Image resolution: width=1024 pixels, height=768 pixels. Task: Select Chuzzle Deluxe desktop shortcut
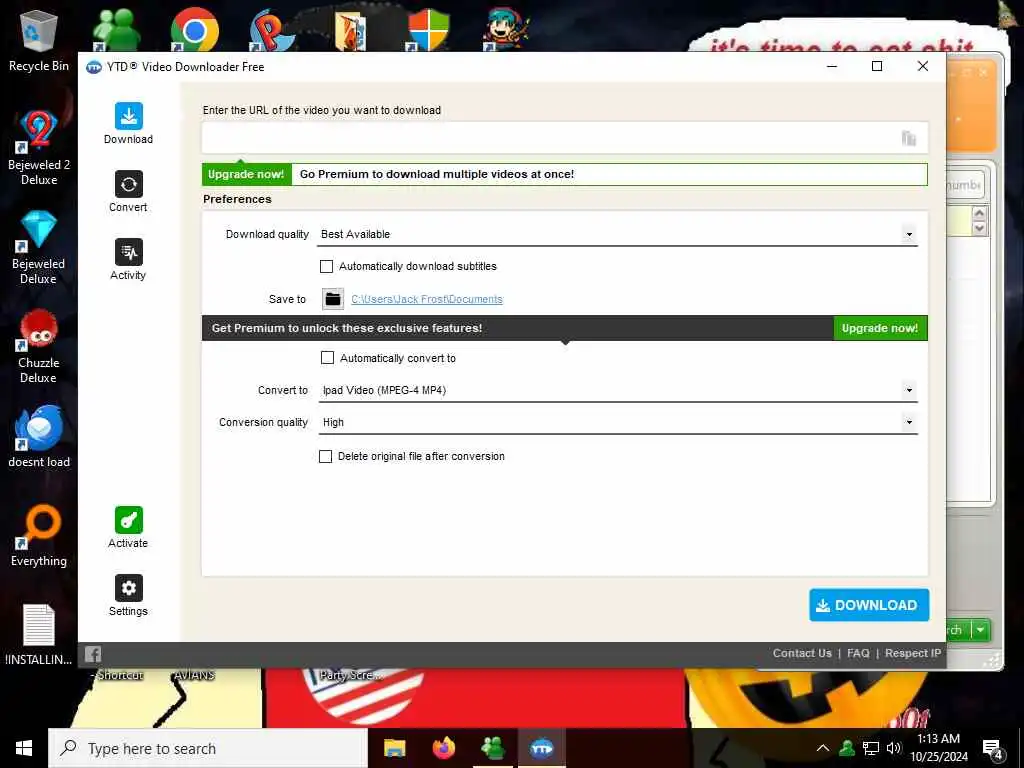(39, 345)
